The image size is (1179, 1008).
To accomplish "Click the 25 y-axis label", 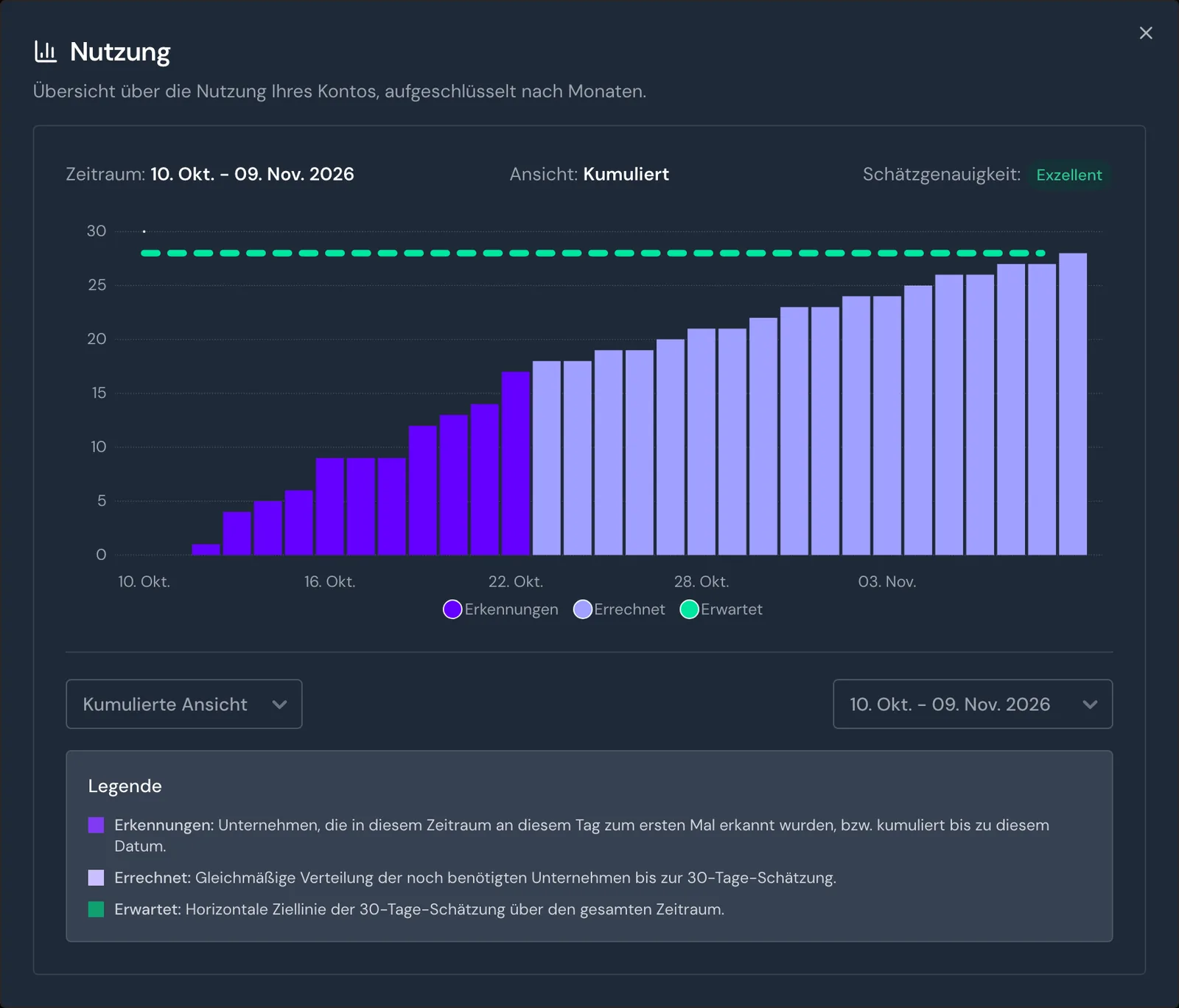I will 97,285.
